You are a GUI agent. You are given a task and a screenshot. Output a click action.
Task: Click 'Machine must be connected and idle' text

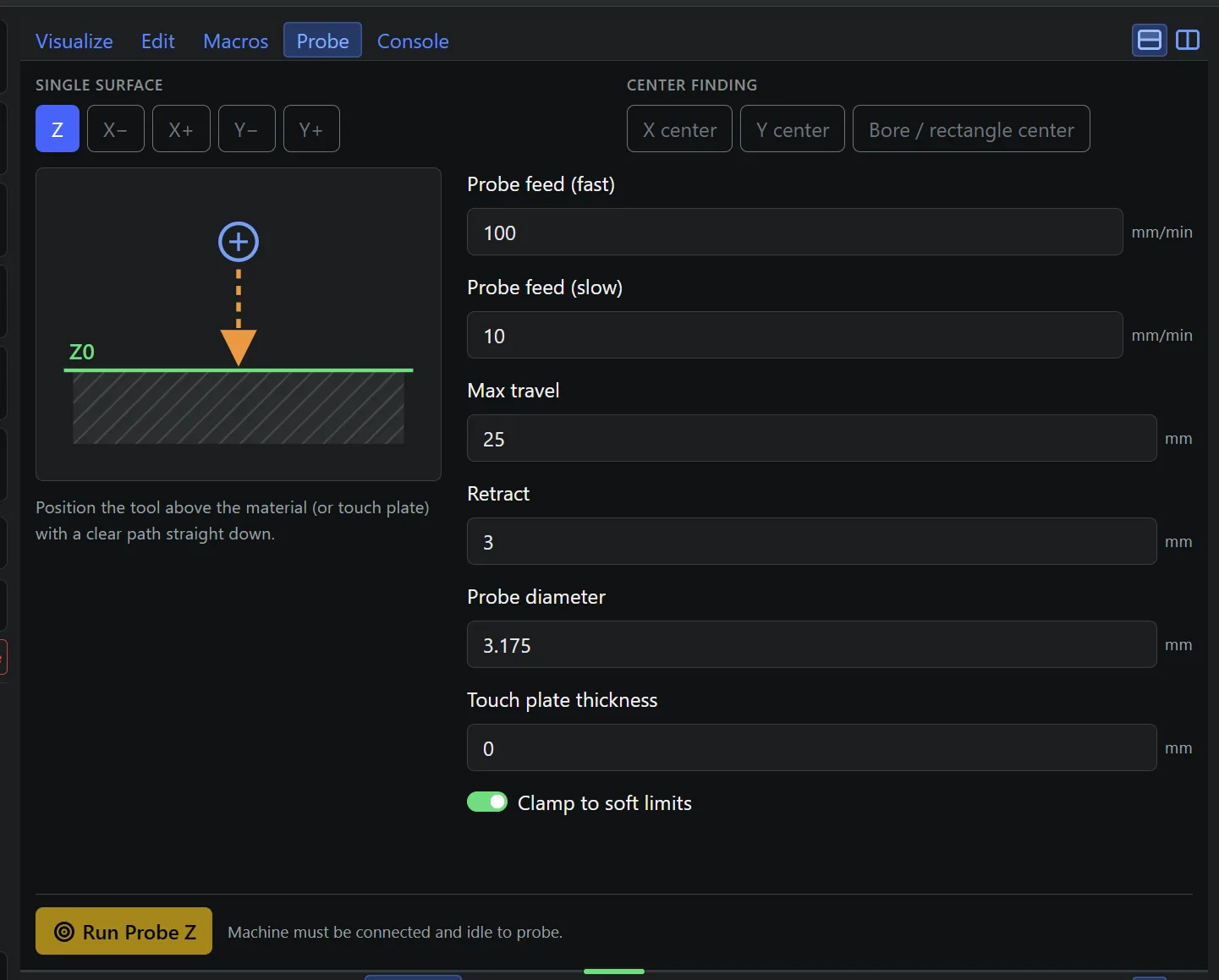[x=395, y=932]
